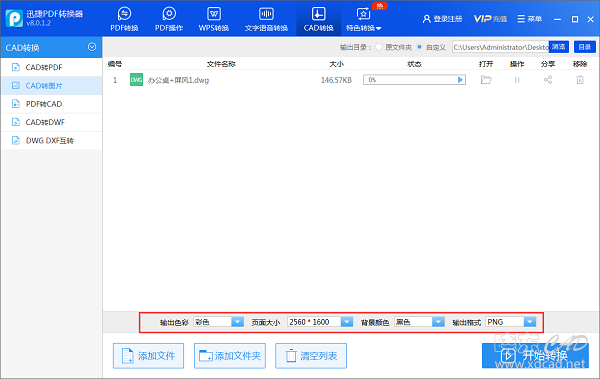Minimize the application window

[558, 19]
